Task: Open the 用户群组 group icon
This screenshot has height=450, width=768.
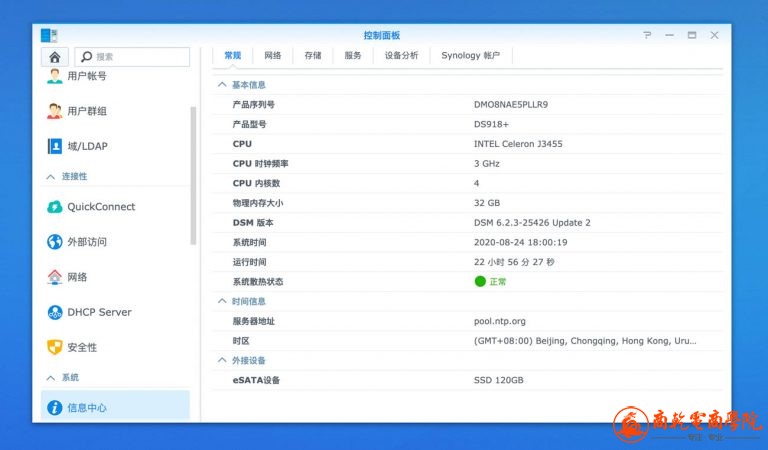Action: (55, 111)
